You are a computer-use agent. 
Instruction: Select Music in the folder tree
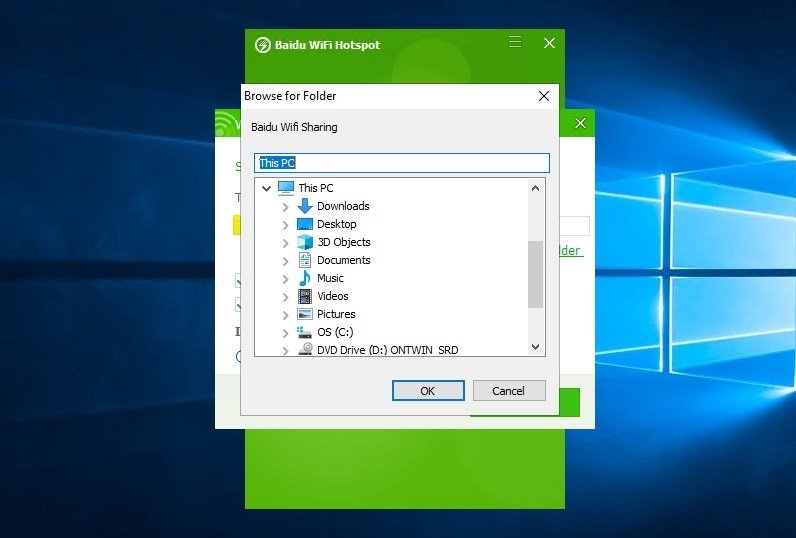[330, 278]
